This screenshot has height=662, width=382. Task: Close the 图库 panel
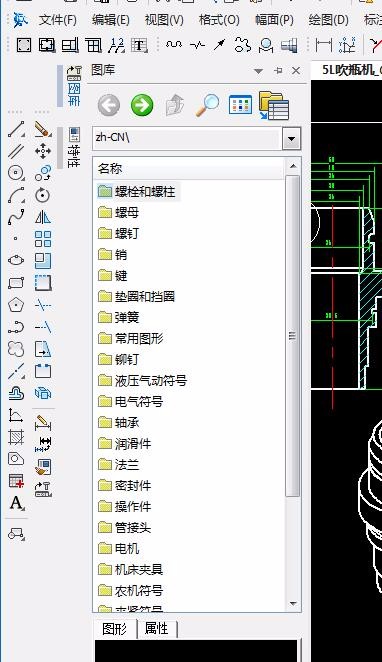[x=296, y=71]
